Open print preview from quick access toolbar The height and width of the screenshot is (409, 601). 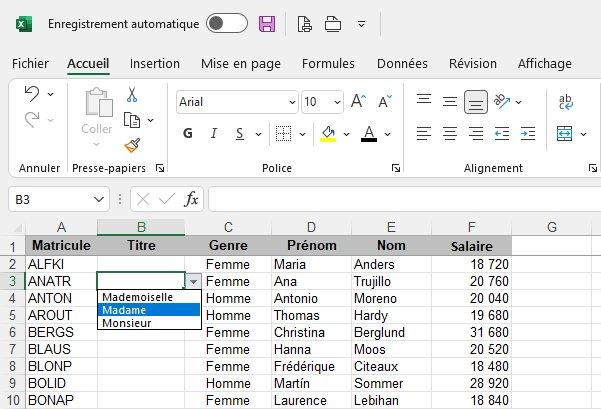click(305, 24)
